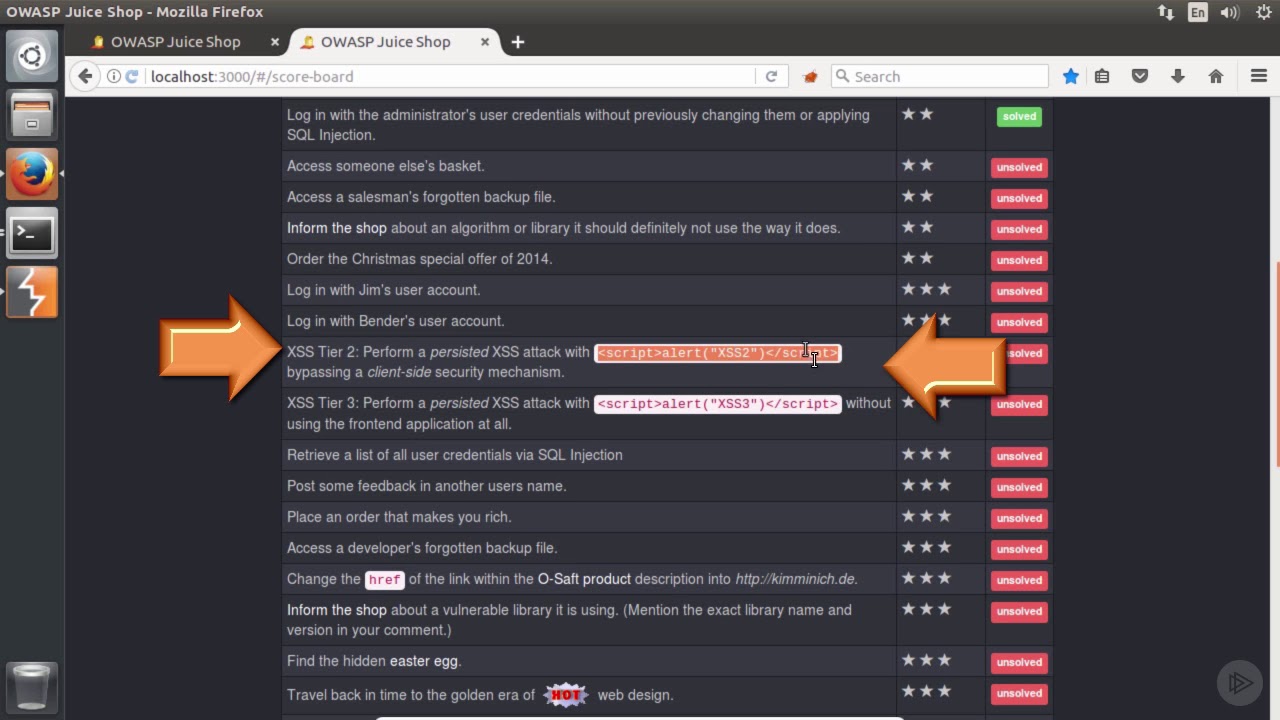Image resolution: width=1280 pixels, height=720 pixels.
Task: Open the Terminal from the dock
Action: click(x=32, y=234)
